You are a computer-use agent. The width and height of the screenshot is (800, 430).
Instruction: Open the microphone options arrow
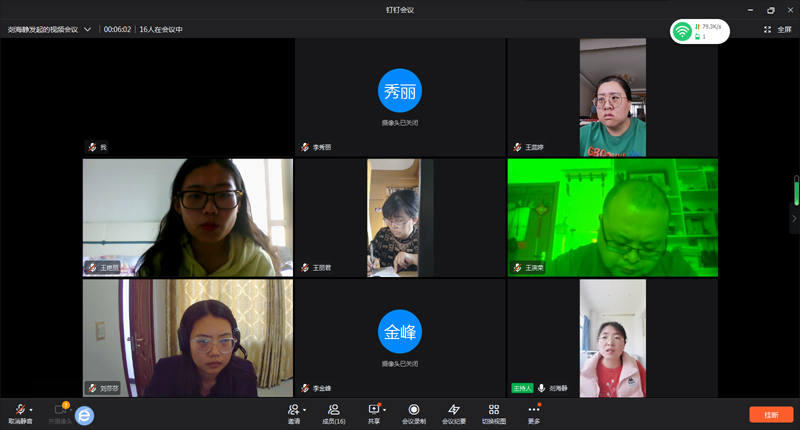tap(31, 410)
